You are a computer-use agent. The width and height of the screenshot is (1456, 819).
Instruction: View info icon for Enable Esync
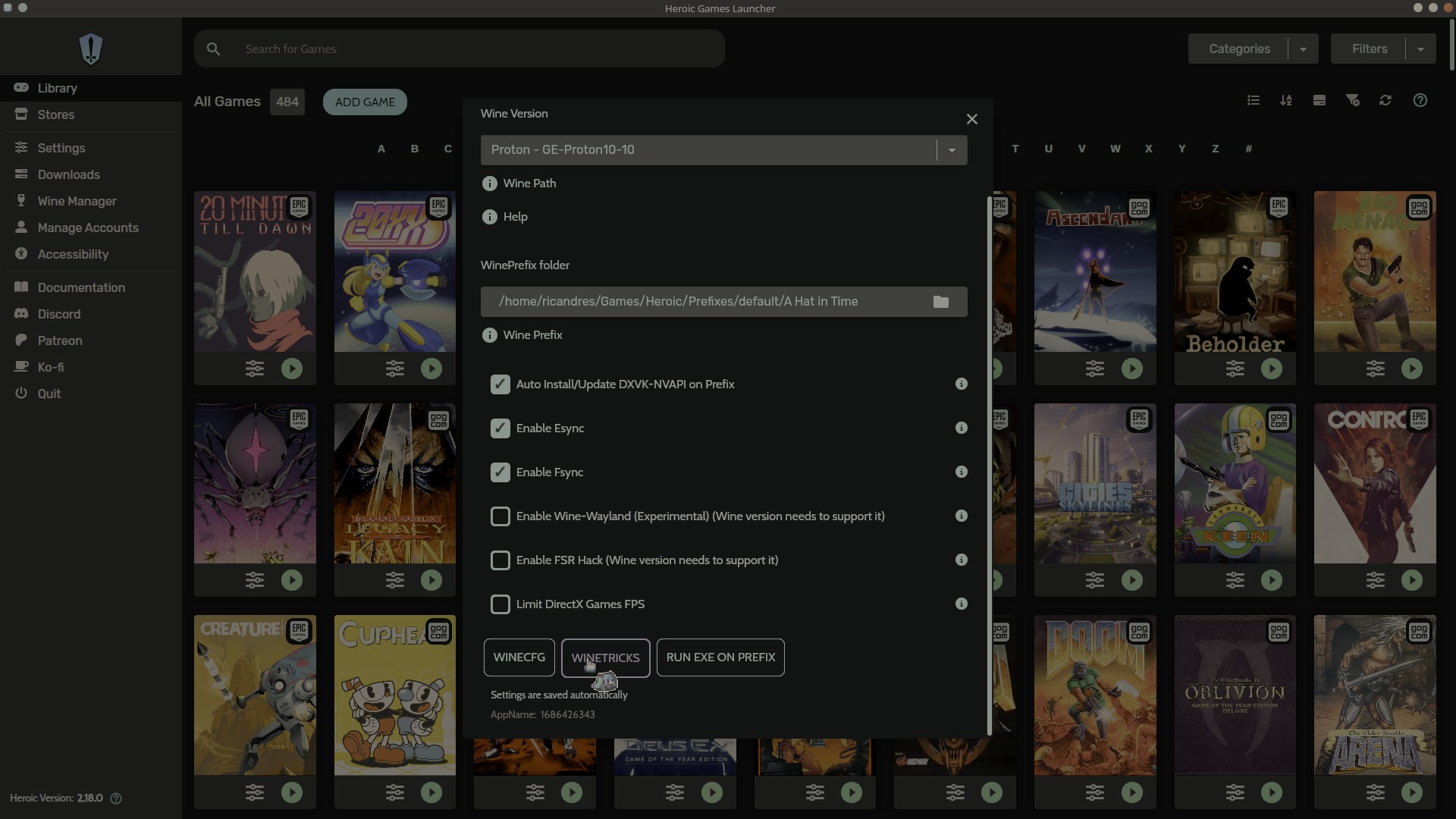(x=962, y=428)
